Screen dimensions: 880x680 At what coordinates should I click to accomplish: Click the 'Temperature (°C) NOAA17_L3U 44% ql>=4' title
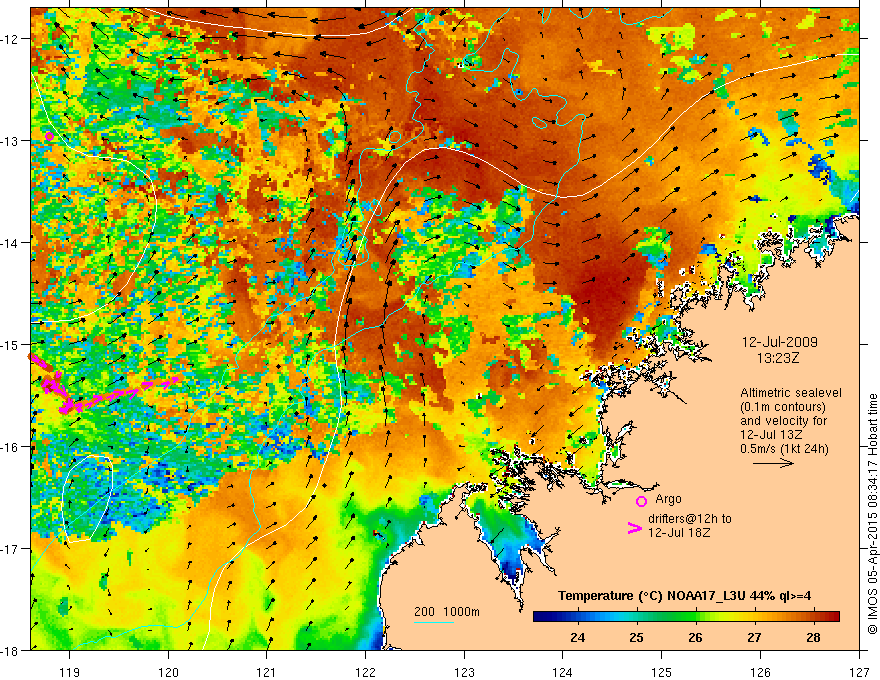pos(684,596)
